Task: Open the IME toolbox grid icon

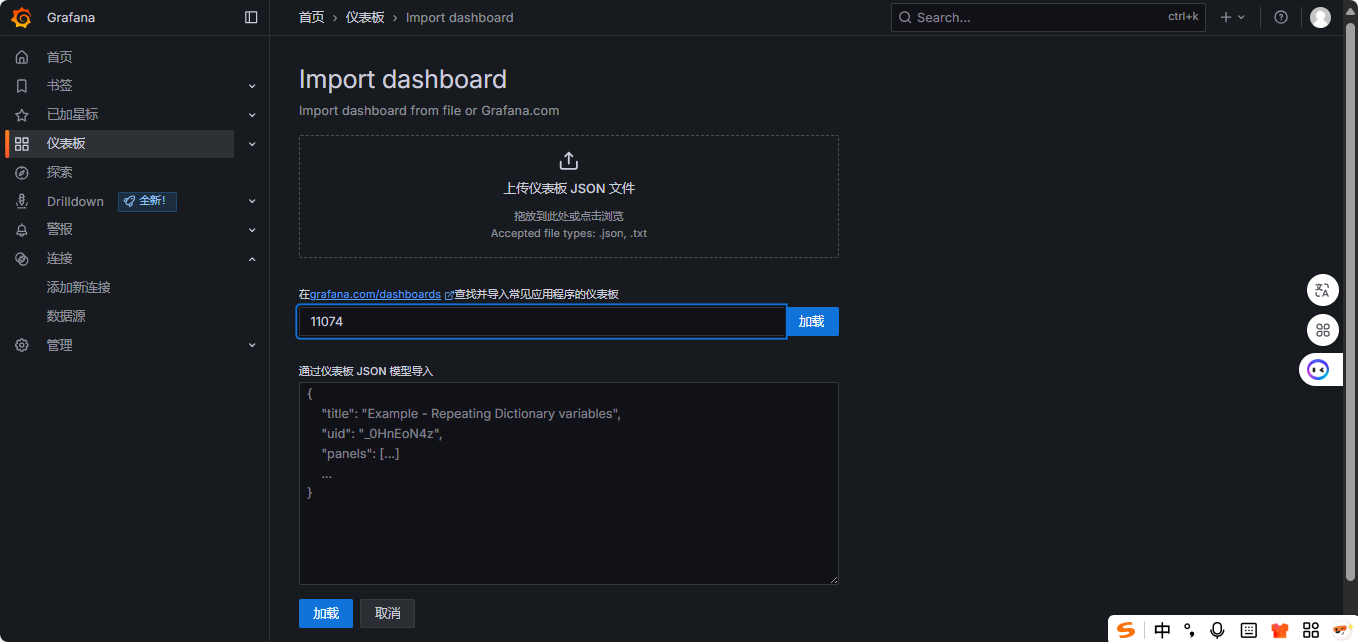Action: pos(1311,630)
